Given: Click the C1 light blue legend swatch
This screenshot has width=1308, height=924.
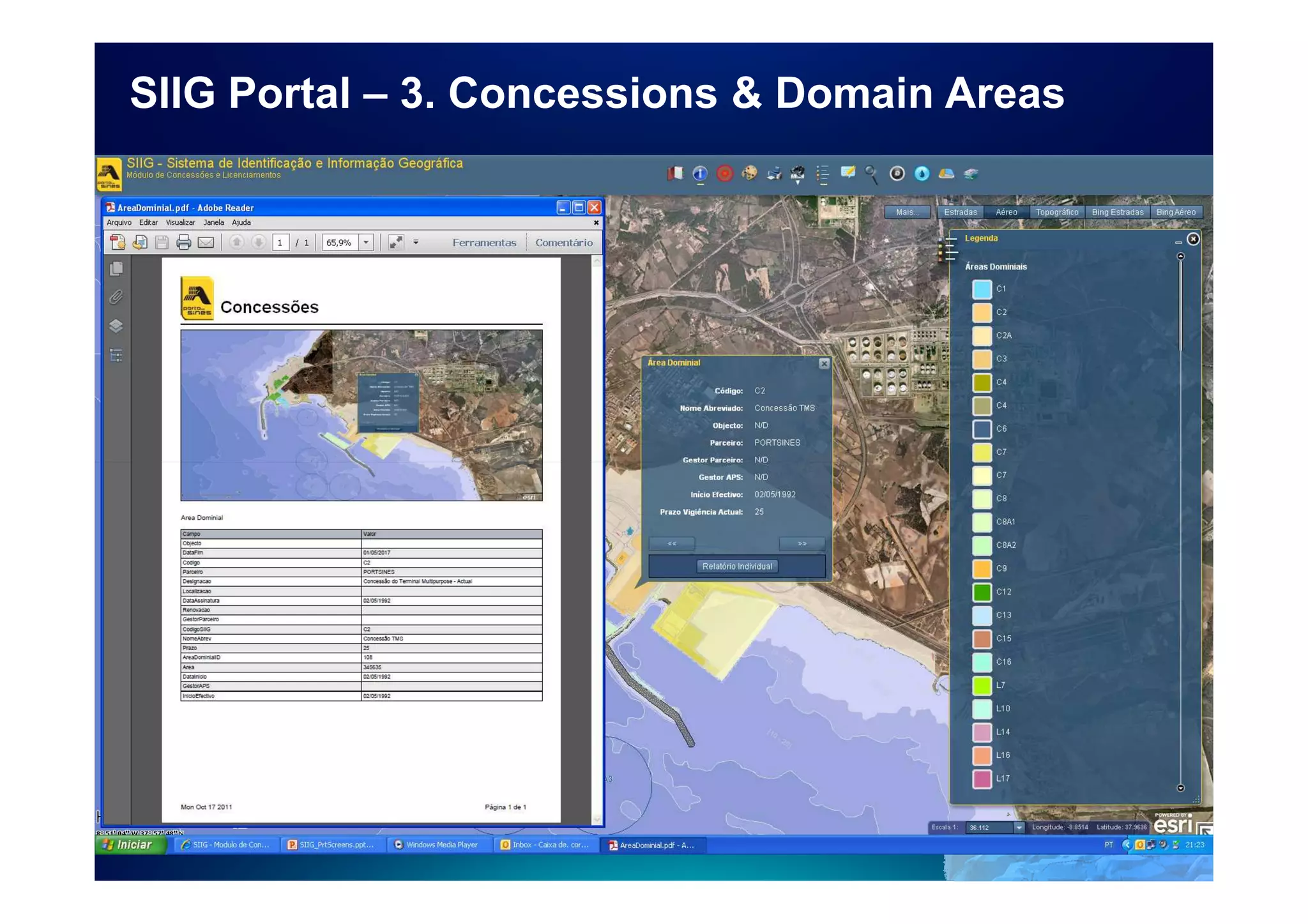Looking at the screenshot, I should click(x=982, y=289).
